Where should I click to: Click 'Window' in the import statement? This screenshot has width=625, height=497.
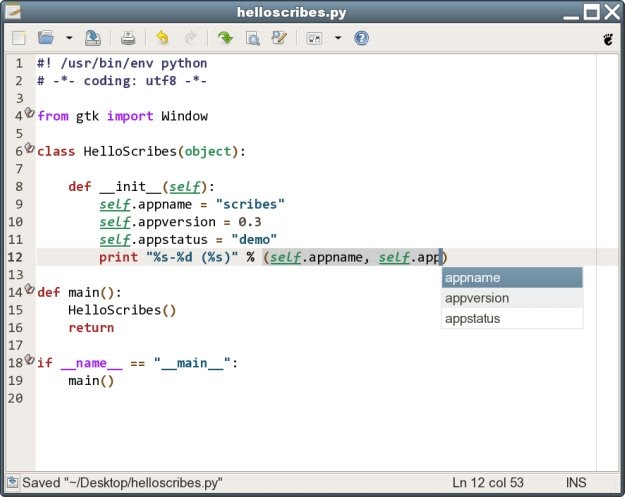(185, 116)
